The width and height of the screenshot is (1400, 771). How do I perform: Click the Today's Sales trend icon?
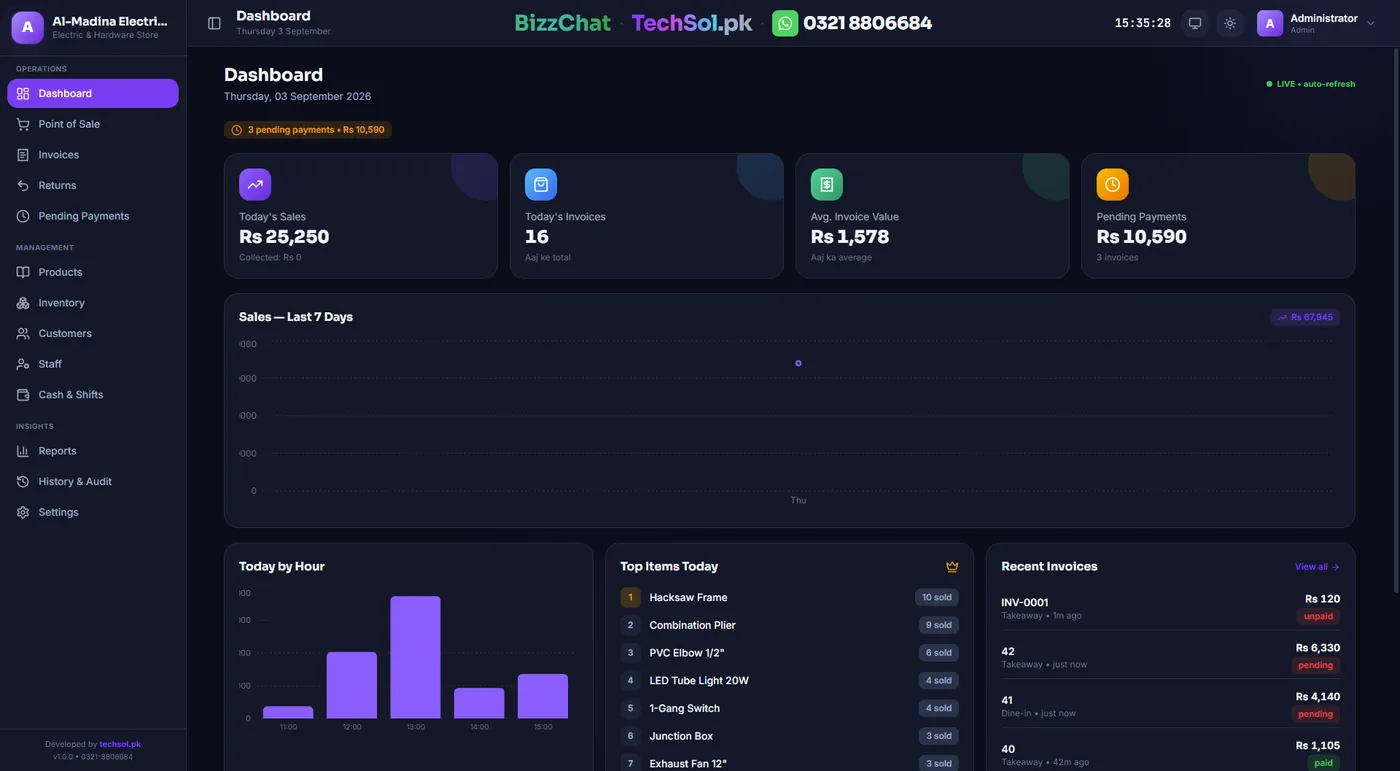255,184
